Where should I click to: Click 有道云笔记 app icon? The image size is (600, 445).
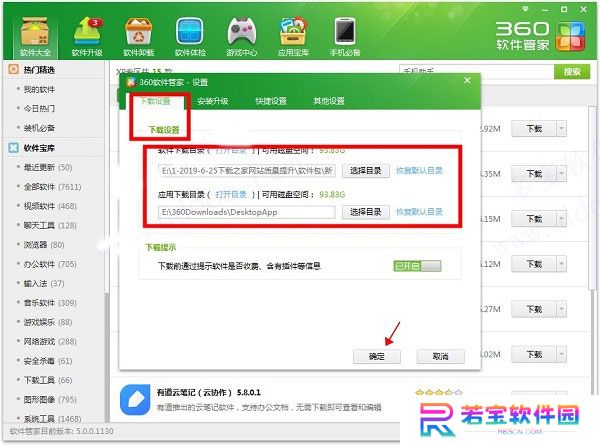click(135, 400)
